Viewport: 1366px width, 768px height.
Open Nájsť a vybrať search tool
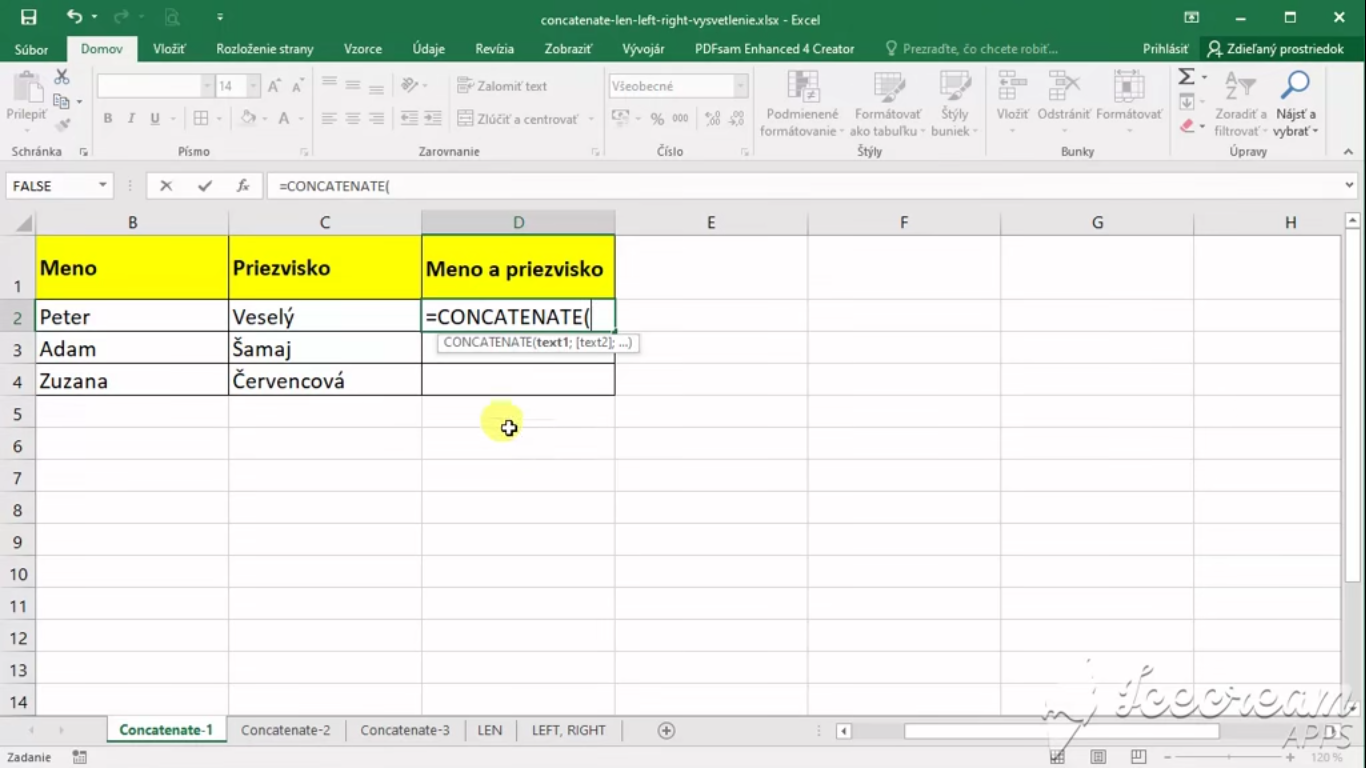coord(1295,104)
